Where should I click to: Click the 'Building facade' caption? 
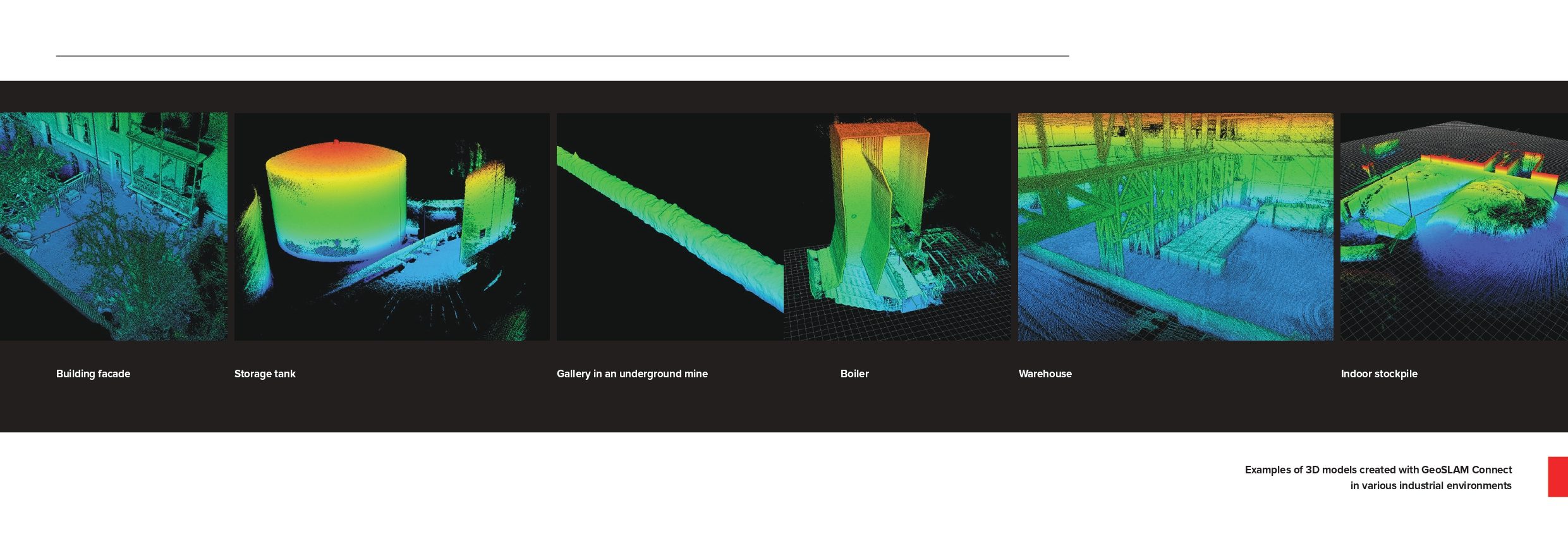93,374
